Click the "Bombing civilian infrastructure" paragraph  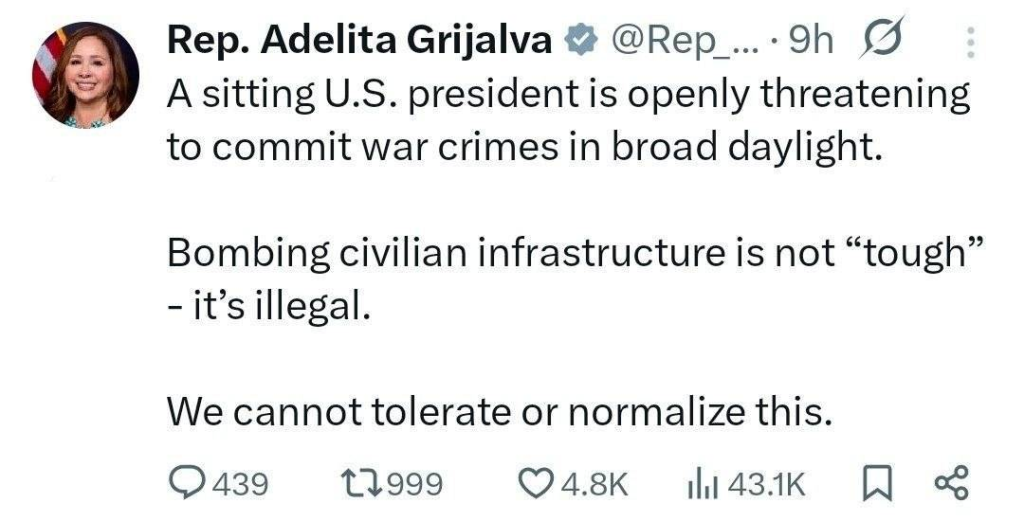pos(567,278)
